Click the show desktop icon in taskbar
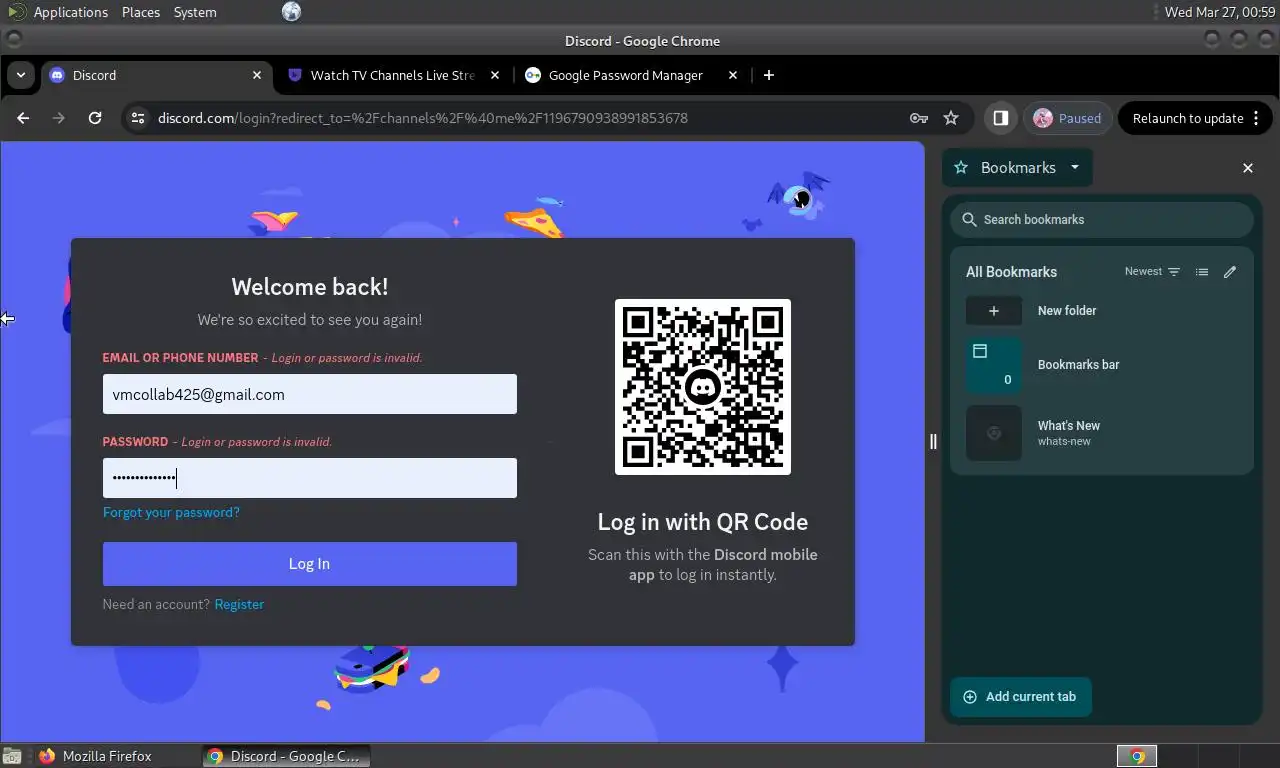Viewport: 1280px width, 768px height. (x=12, y=756)
